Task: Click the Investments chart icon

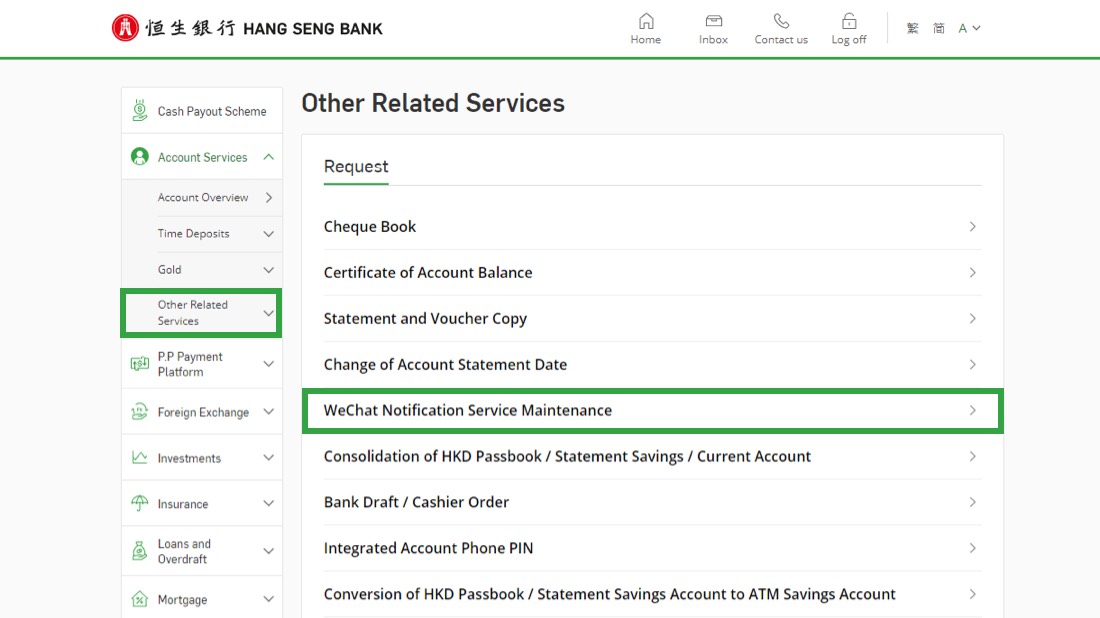Action: pos(140,457)
